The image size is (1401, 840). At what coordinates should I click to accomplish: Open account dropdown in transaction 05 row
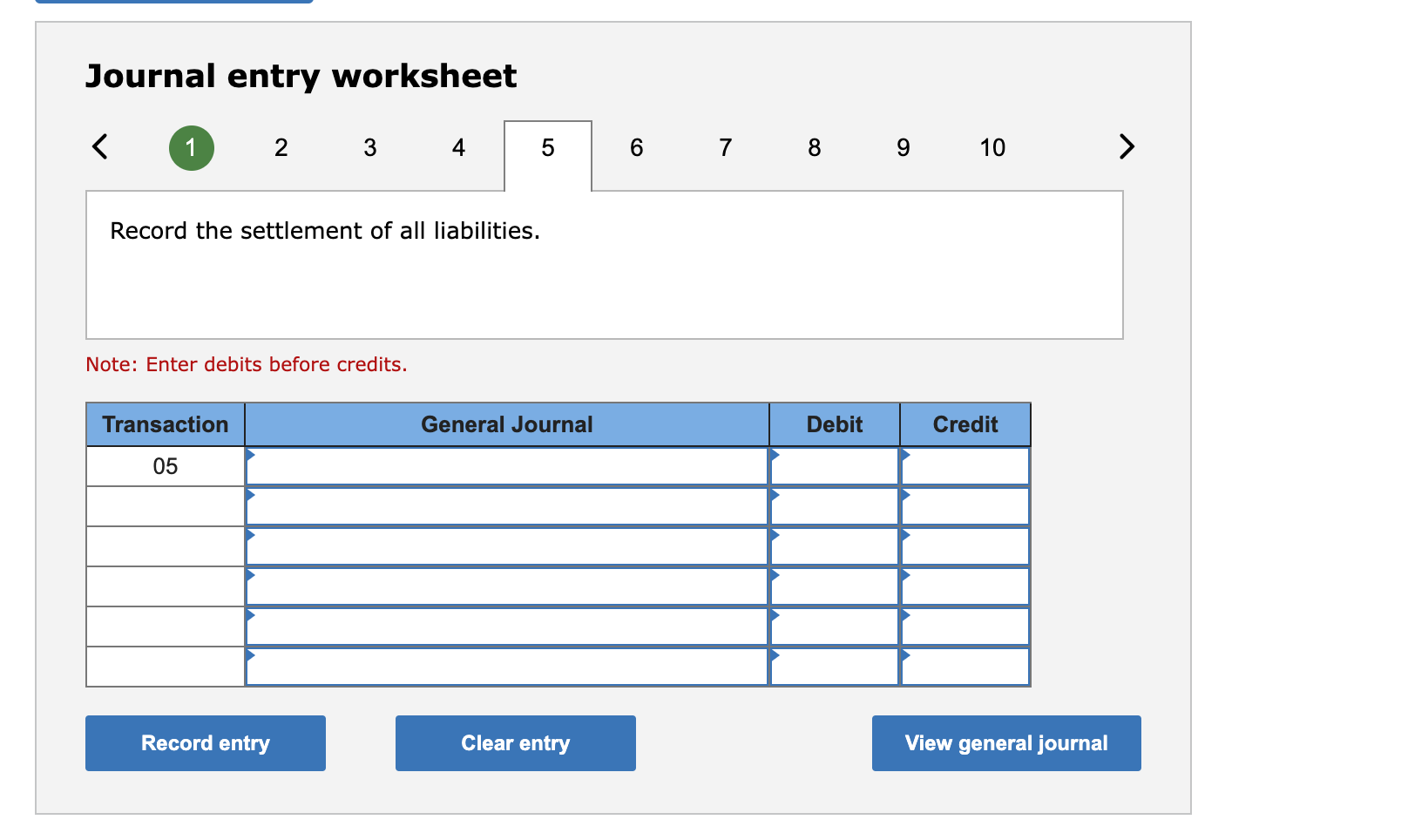coord(507,466)
